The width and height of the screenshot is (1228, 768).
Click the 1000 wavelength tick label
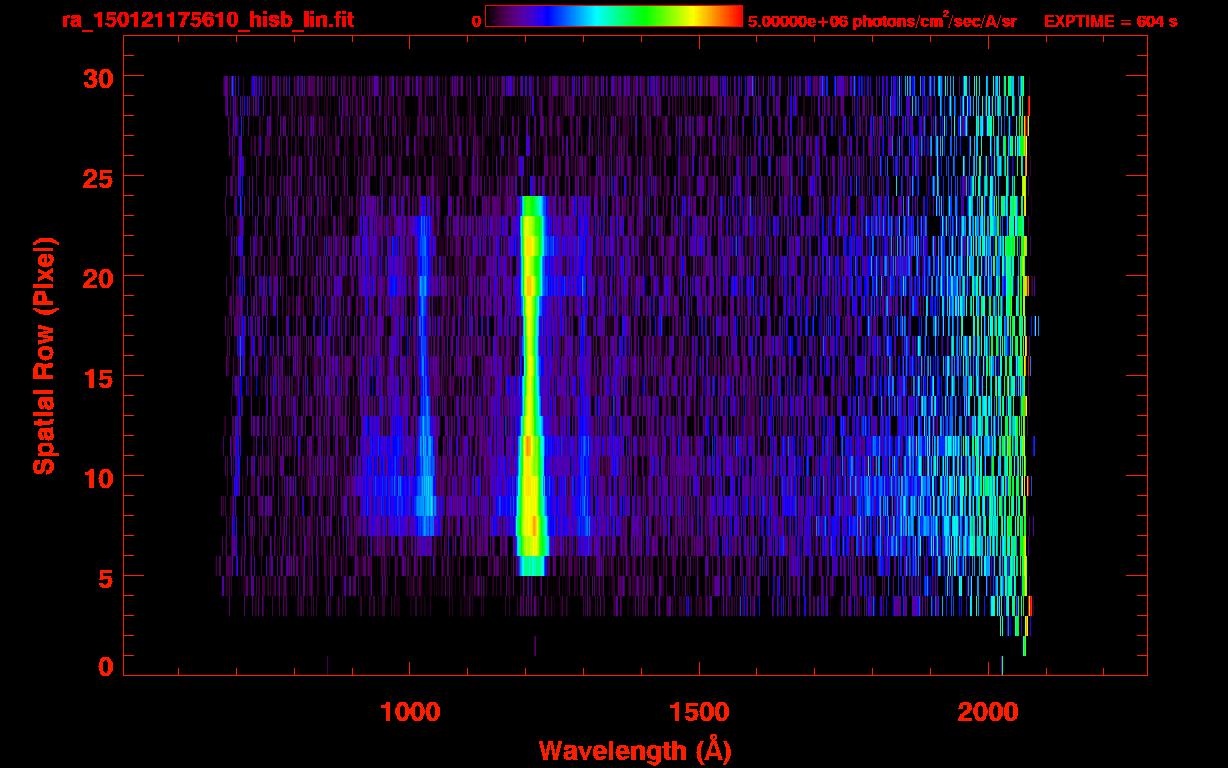pos(410,712)
